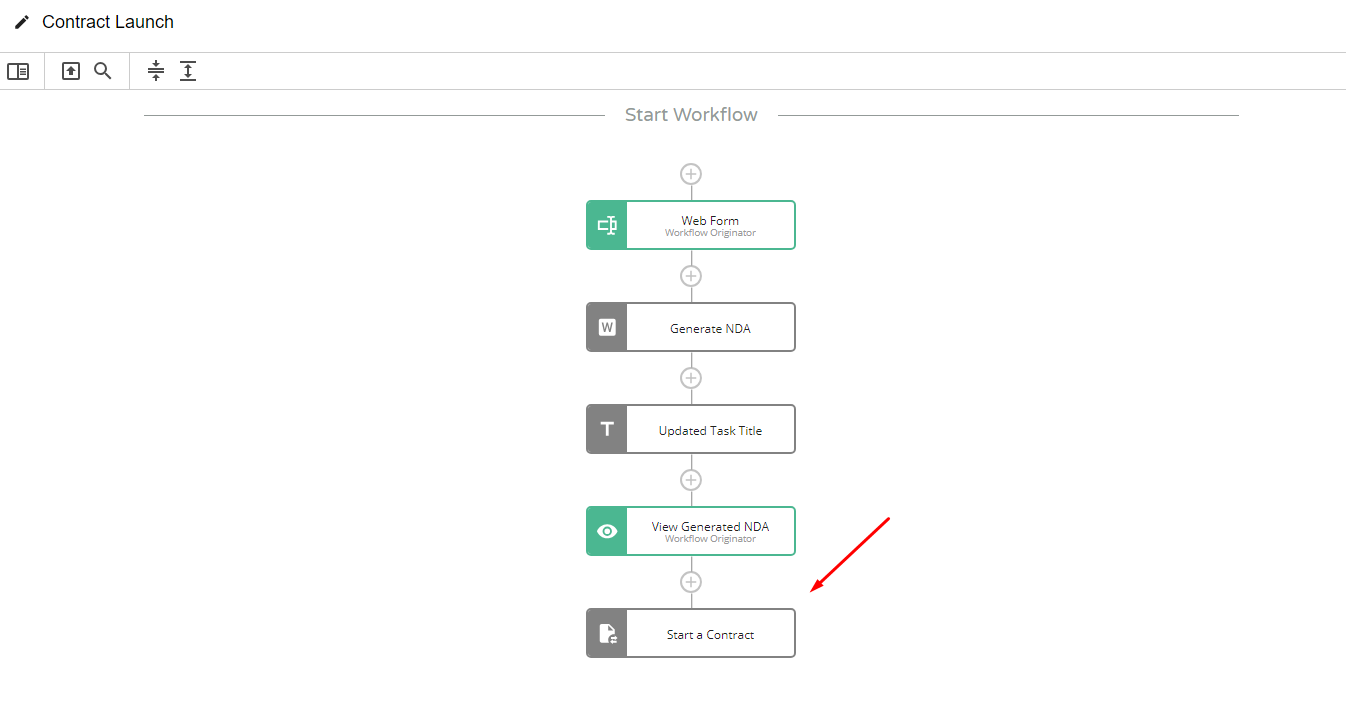The image size is (1346, 726).
Task: Select the Updated Task Title step
Action: point(691,429)
